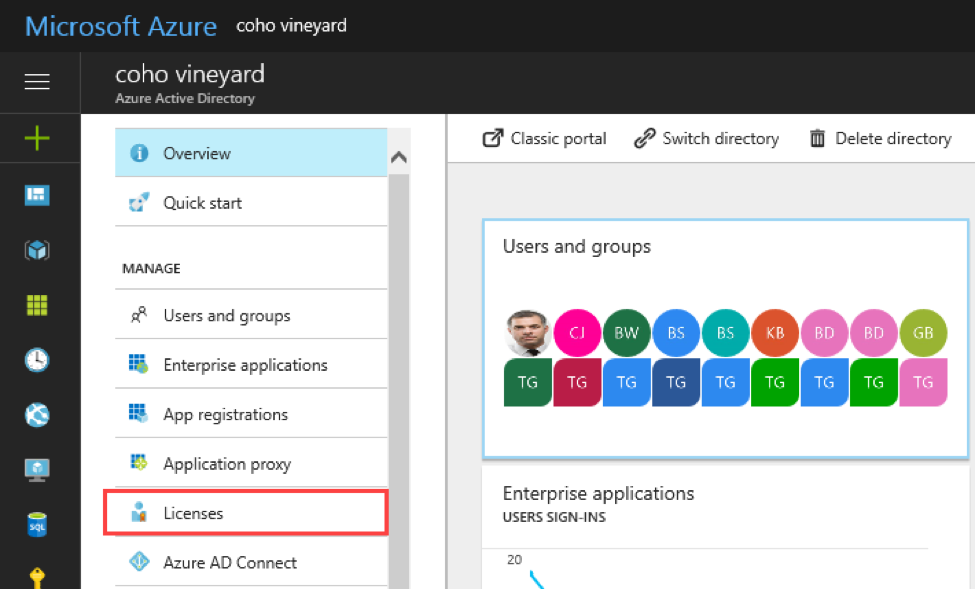Click the Switch directory chain icon
The width and height of the screenshot is (975, 589).
click(645, 138)
